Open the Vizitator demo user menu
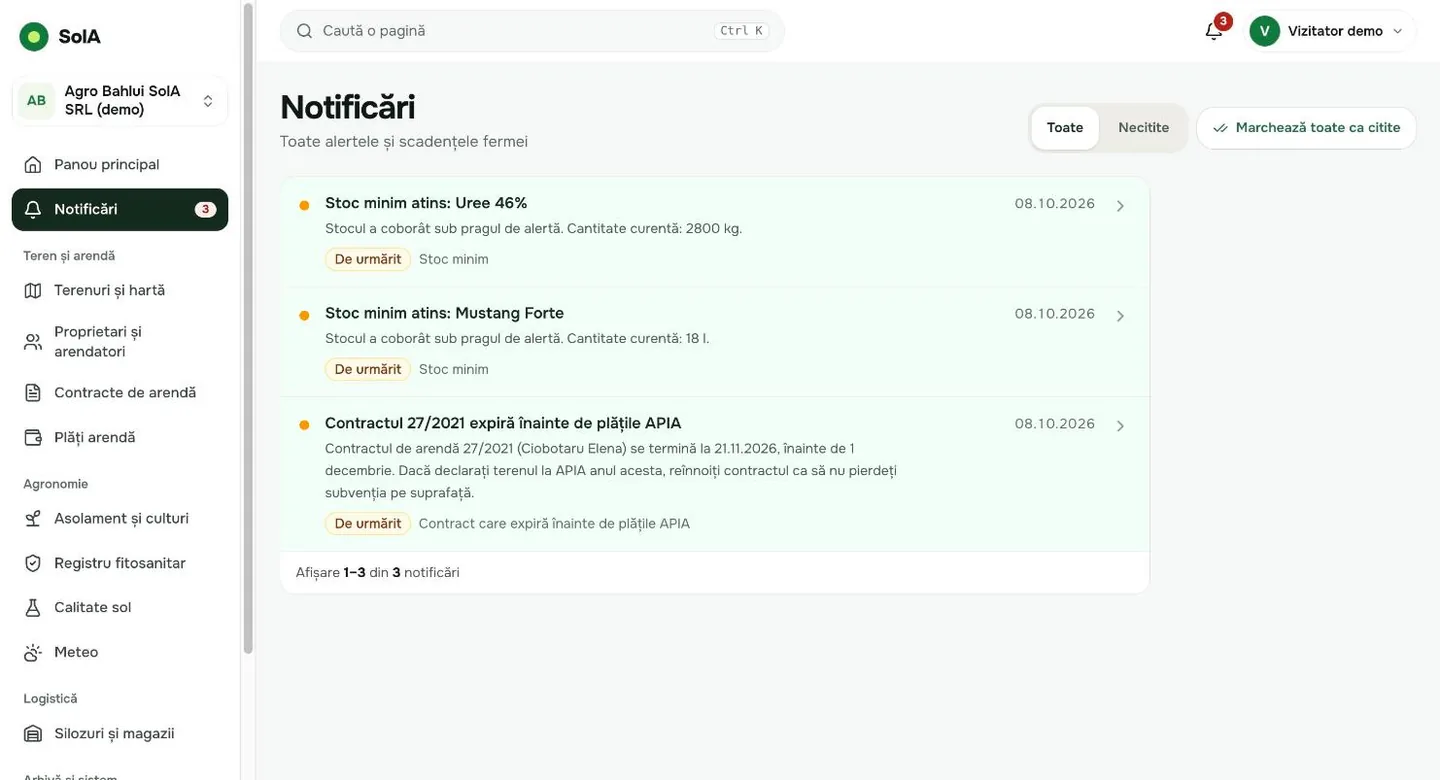This screenshot has height=780, width=1440. coord(1332,31)
